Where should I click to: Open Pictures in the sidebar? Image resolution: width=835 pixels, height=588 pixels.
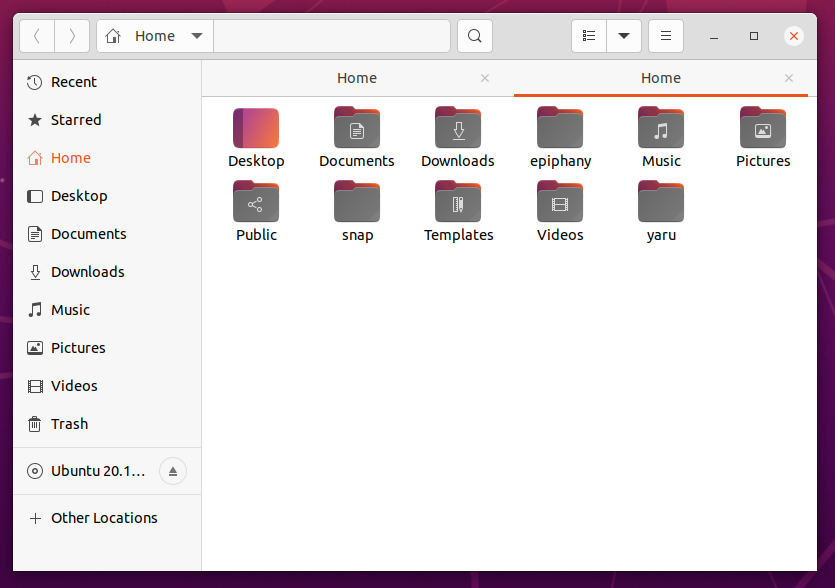[x=107, y=348]
